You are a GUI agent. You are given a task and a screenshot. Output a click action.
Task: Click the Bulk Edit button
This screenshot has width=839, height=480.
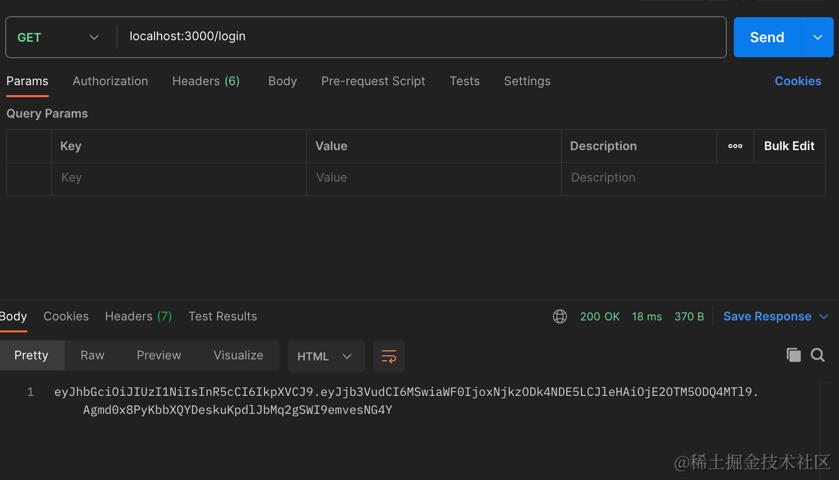pos(789,146)
